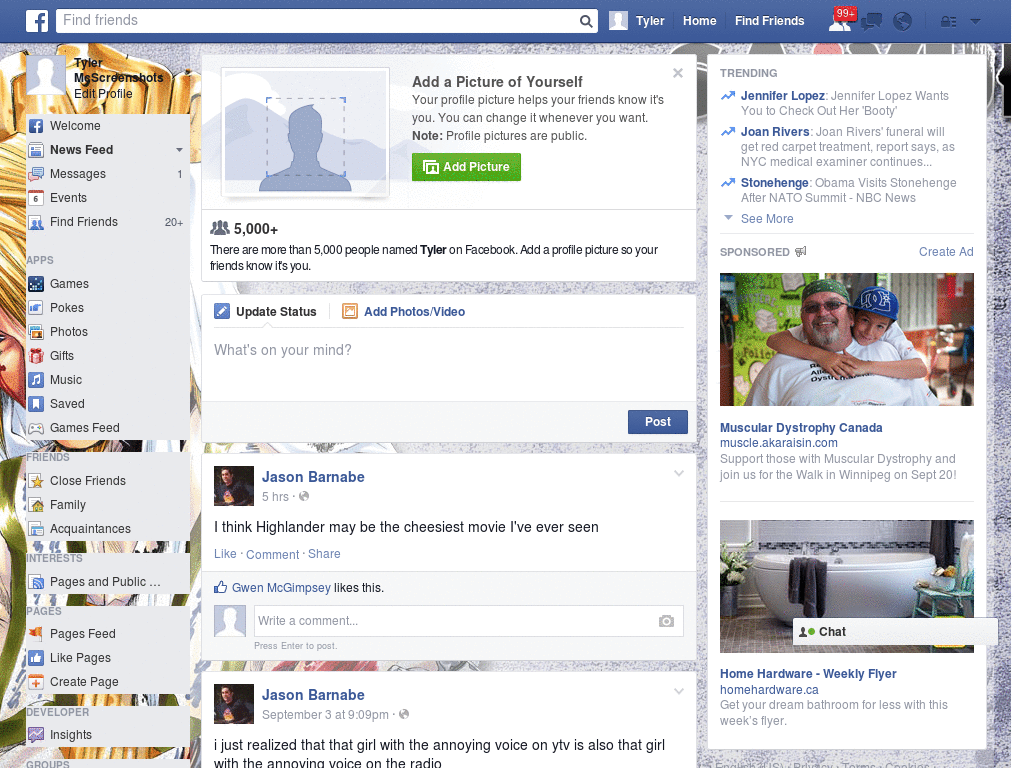Viewport: 1024px width, 768px height.
Task: Click the search magnifier icon
Action: [586, 22]
